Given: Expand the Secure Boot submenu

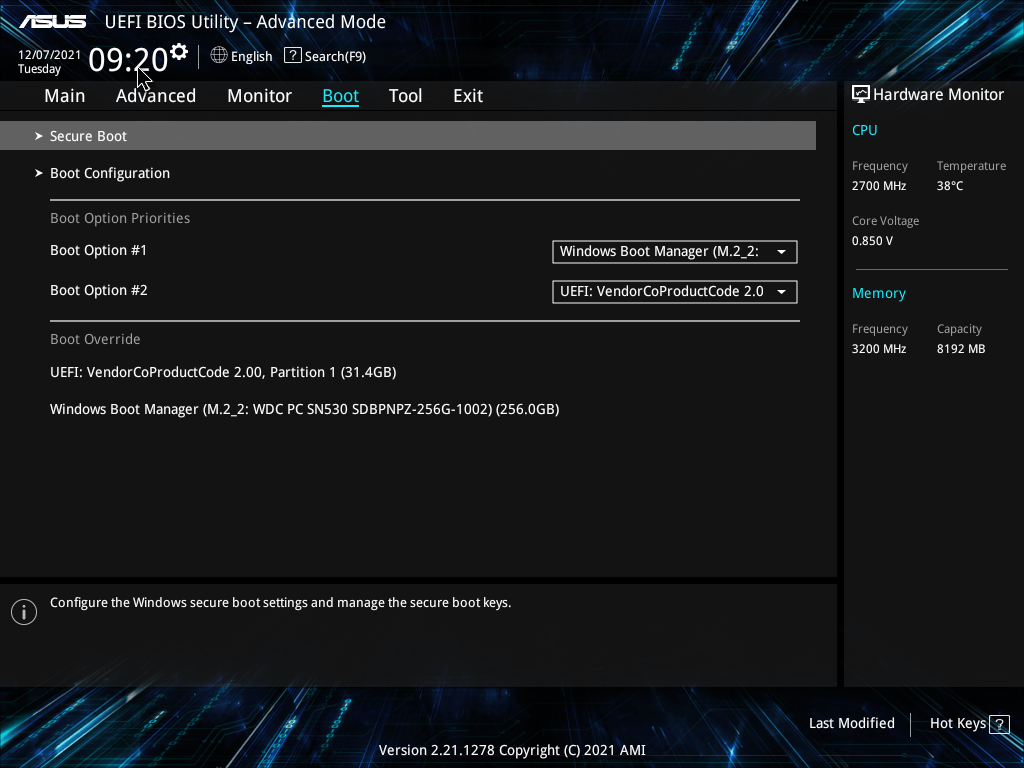Looking at the screenshot, I should click(408, 136).
